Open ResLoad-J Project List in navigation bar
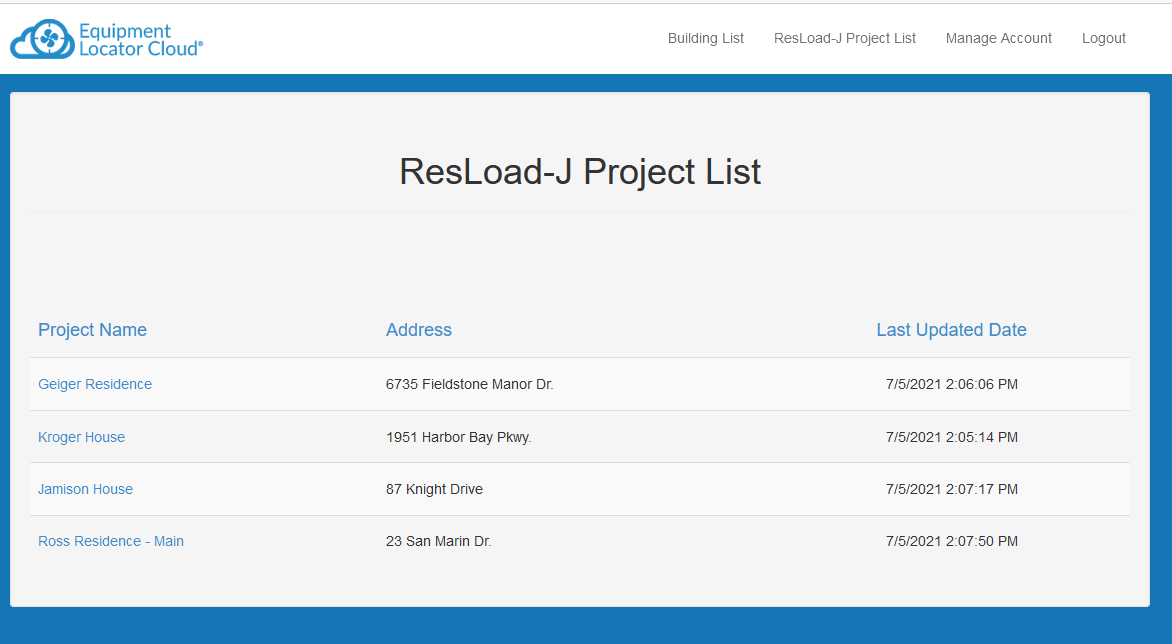The height and width of the screenshot is (644, 1172). point(845,38)
